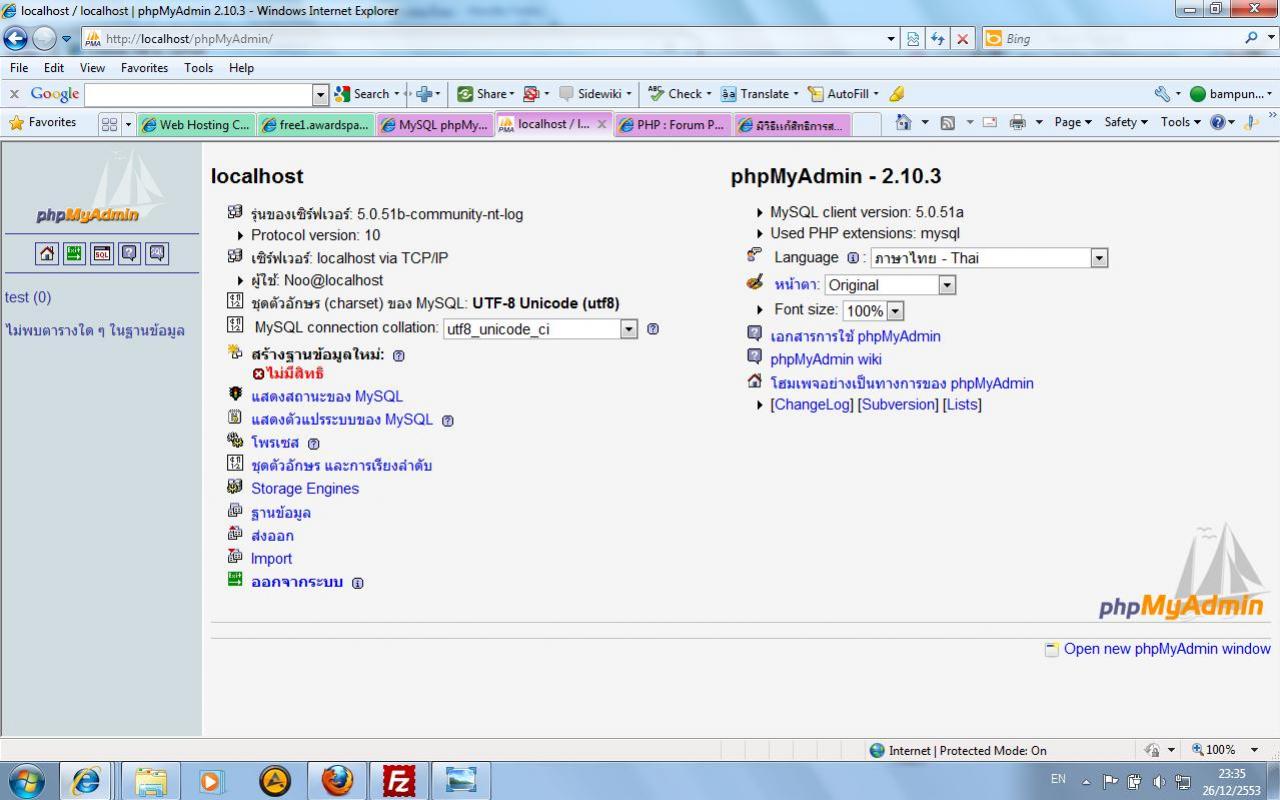Click the Sidewiki toolbar button
Screen dimensions: 1280x800
click(x=595, y=94)
